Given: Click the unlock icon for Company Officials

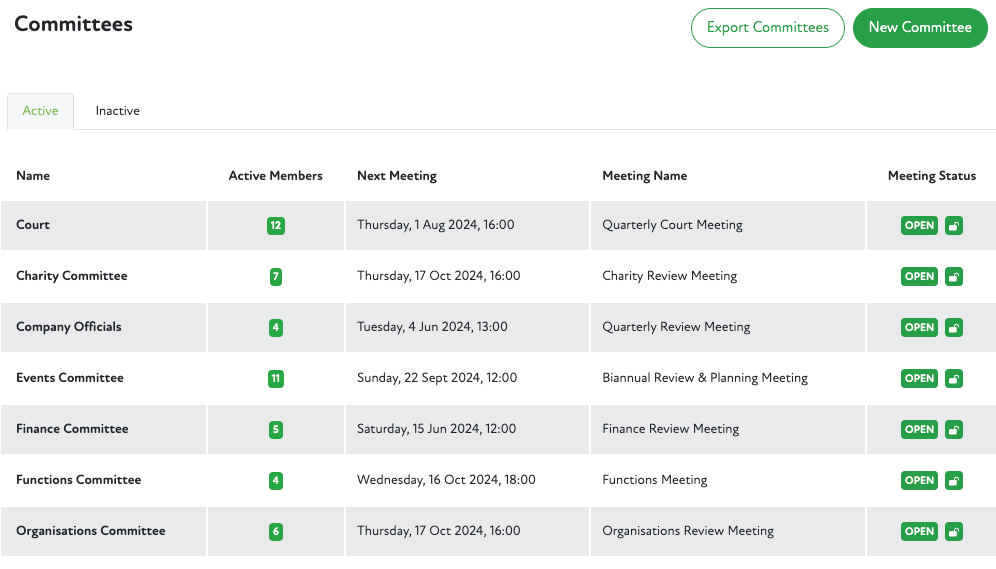Looking at the screenshot, I should 954,328.
